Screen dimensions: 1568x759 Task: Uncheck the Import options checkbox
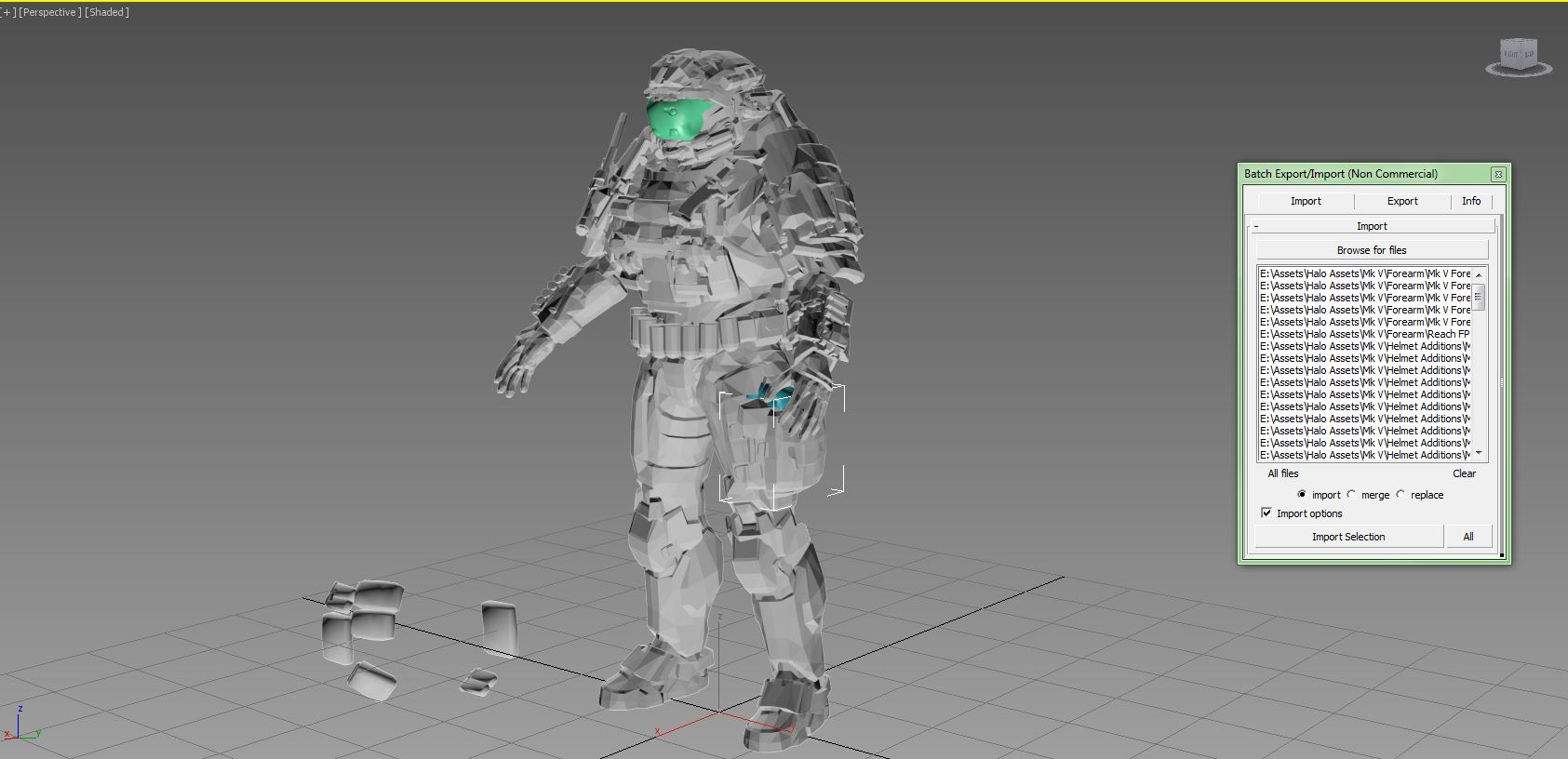[1266, 513]
